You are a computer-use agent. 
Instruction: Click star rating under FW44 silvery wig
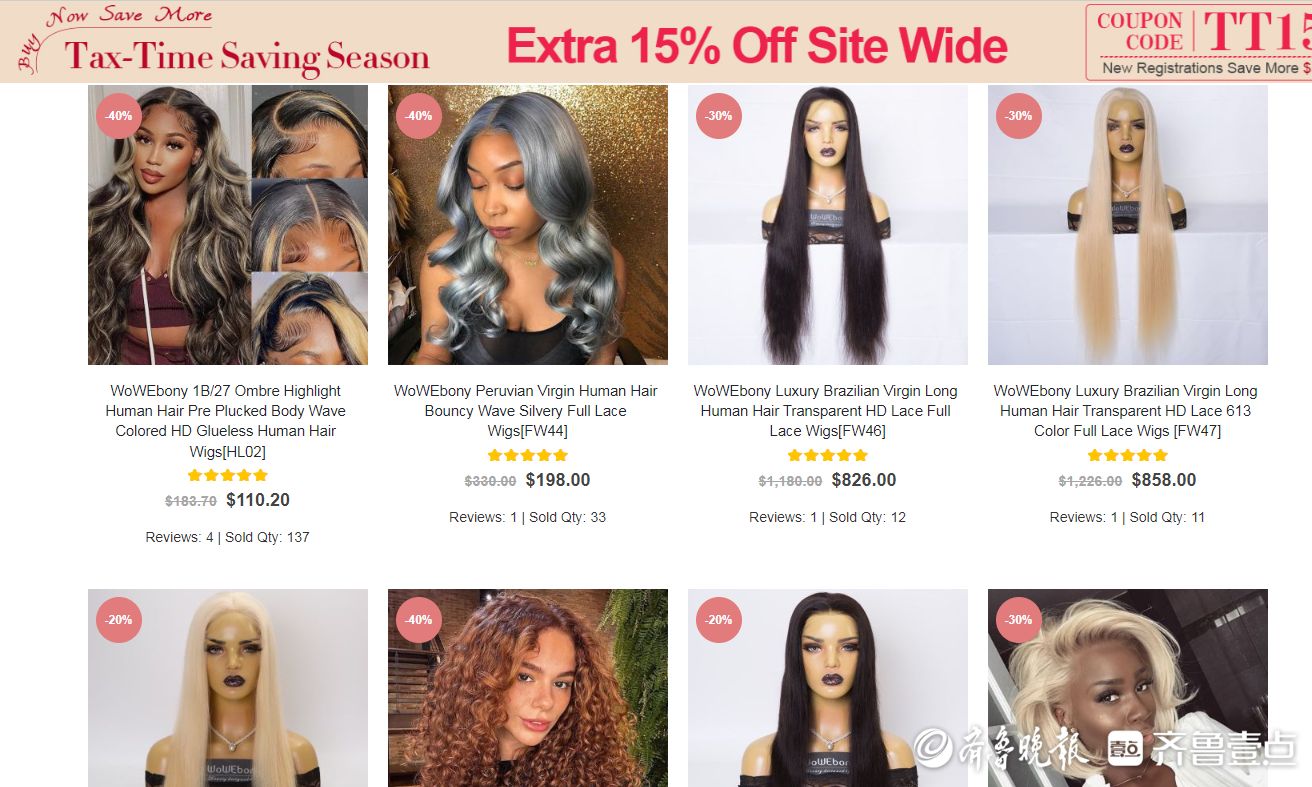point(528,455)
